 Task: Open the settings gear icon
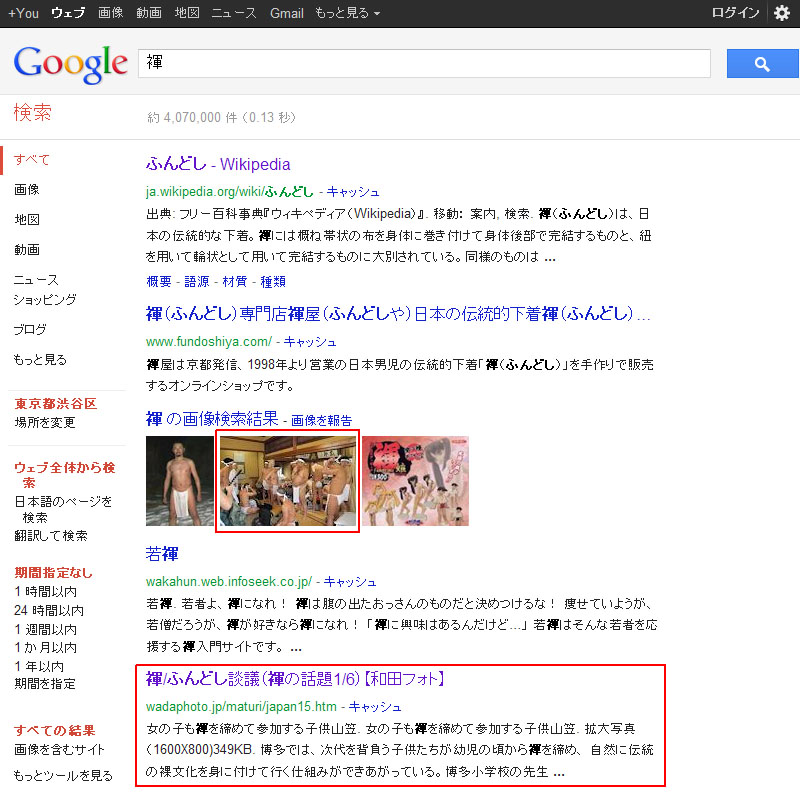[x=782, y=13]
